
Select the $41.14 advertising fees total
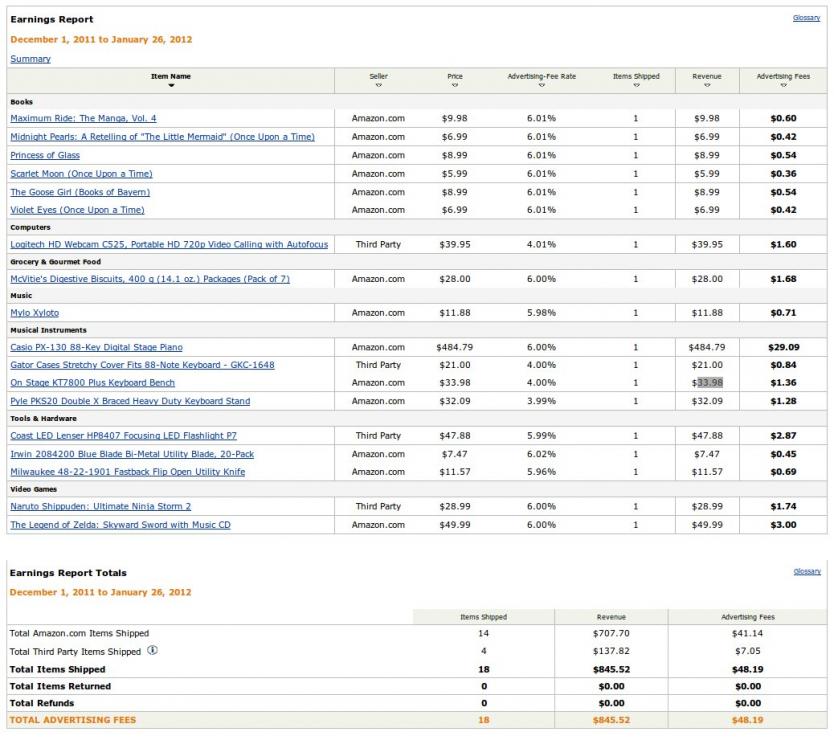[x=747, y=634]
